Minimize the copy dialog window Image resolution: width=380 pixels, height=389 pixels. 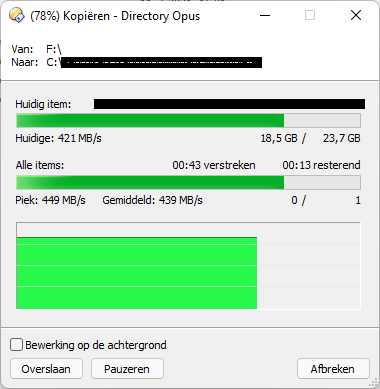[265, 15]
